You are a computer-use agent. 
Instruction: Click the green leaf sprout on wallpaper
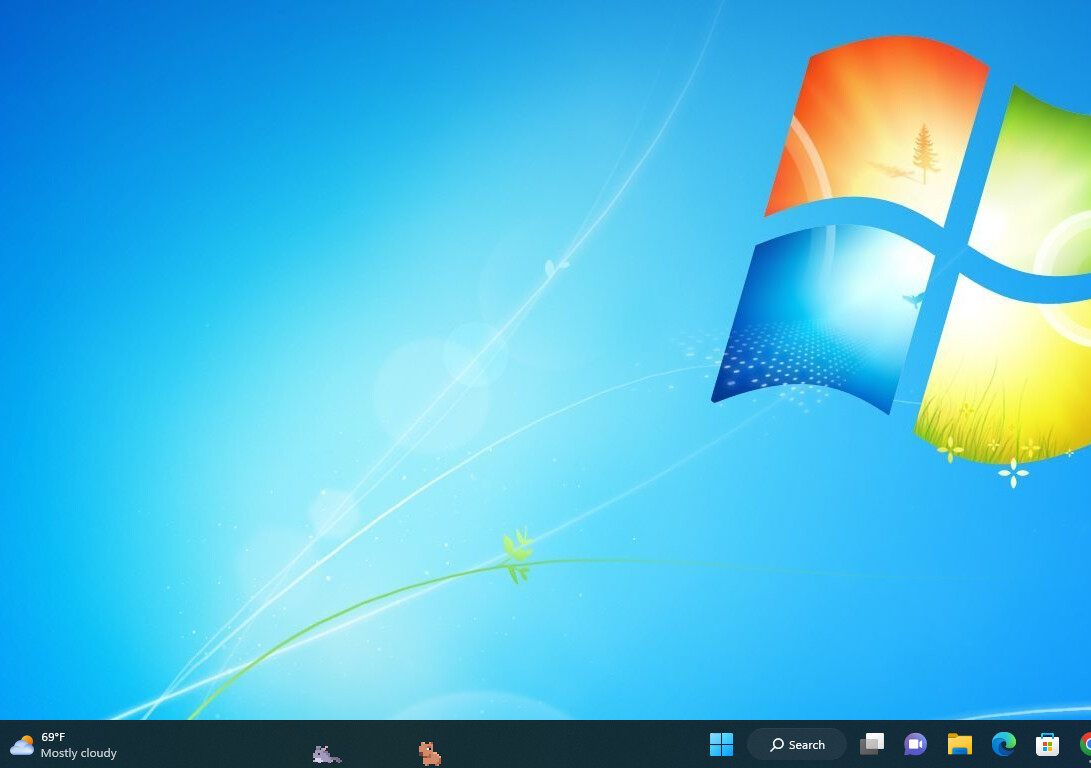tap(517, 555)
